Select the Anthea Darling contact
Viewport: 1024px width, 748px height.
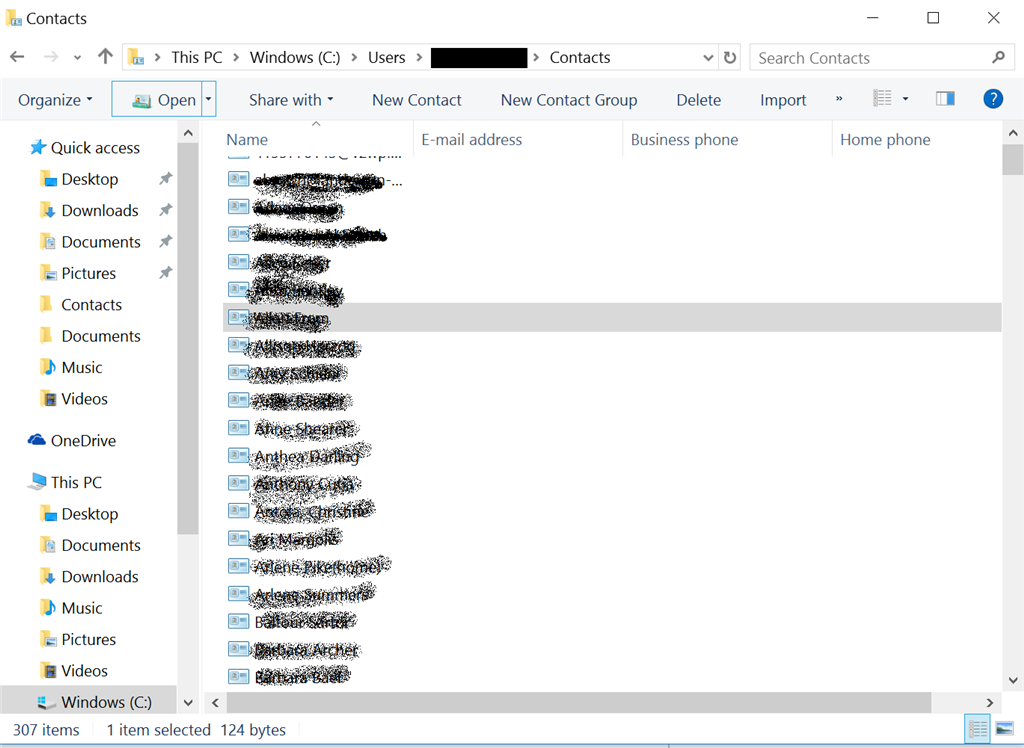pos(307,456)
